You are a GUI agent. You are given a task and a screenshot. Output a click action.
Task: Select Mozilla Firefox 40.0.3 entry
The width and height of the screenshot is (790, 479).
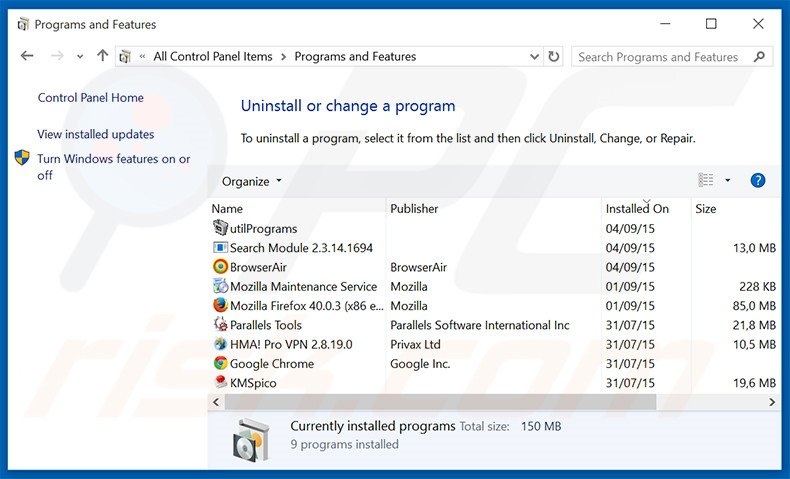tap(306, 306)
